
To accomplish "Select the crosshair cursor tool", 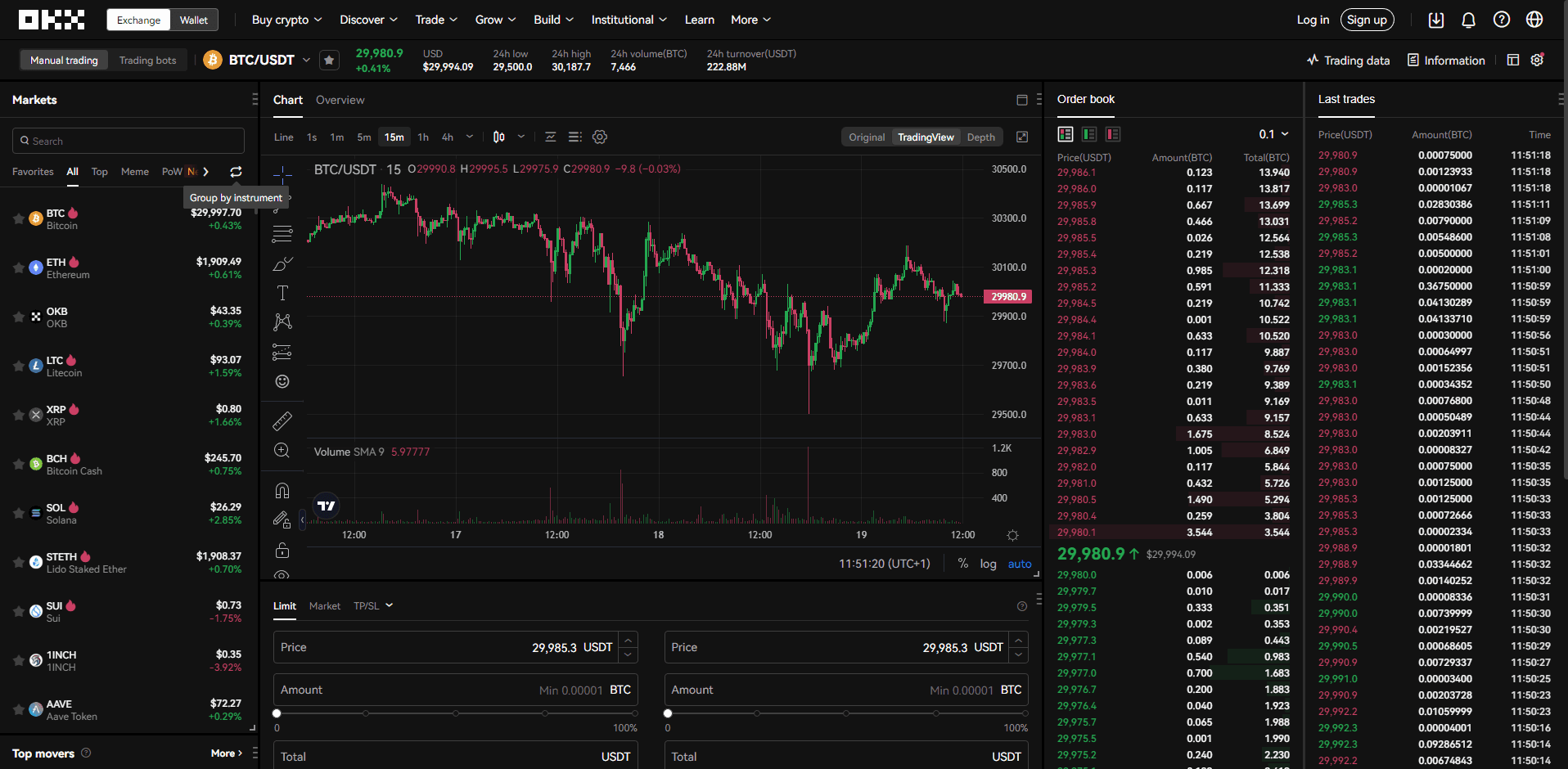I will tap(282, 174).
